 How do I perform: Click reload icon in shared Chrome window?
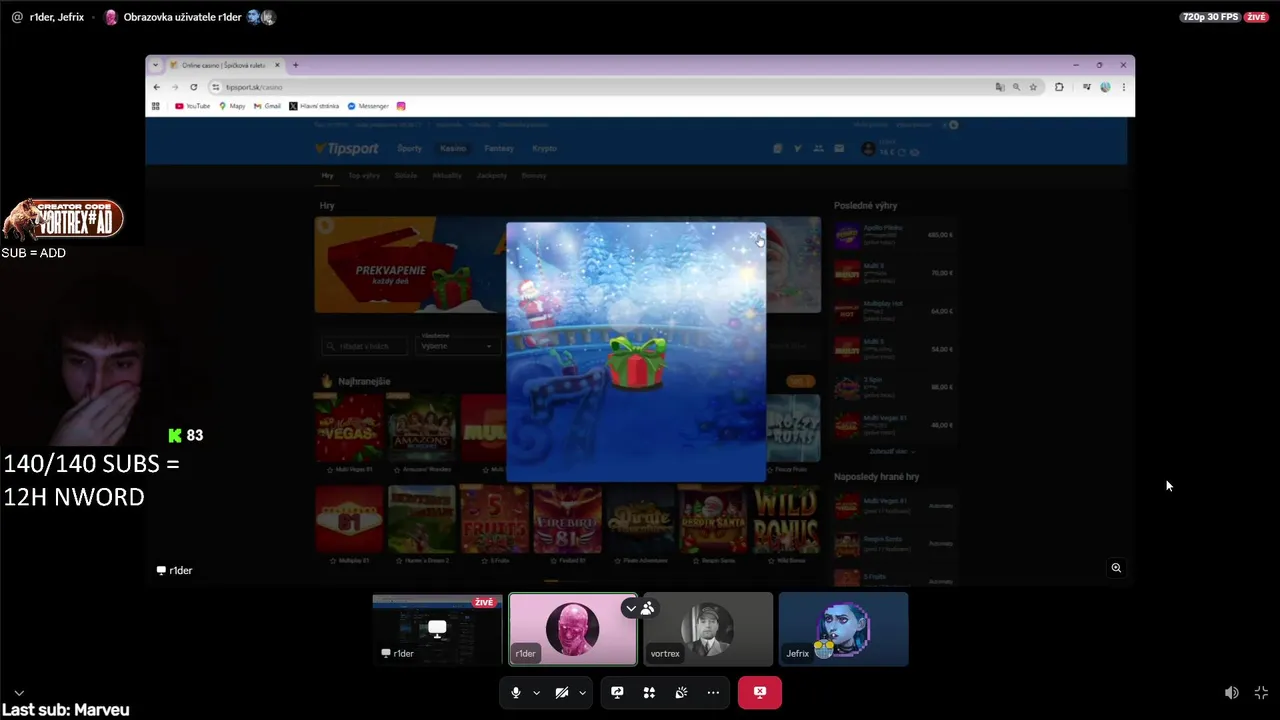coord(194,87)
